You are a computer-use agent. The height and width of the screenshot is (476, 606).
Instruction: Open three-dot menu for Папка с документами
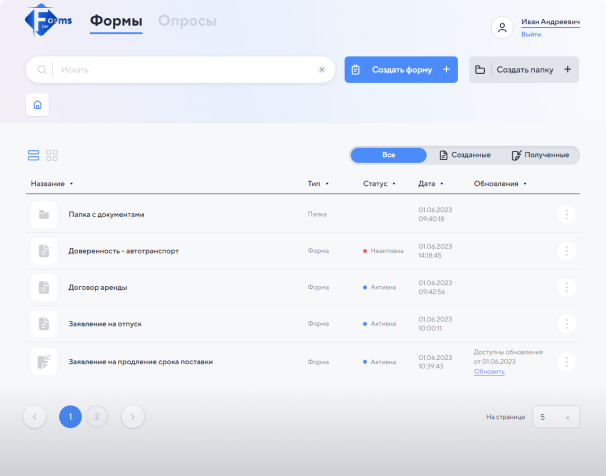click(567, 214)
